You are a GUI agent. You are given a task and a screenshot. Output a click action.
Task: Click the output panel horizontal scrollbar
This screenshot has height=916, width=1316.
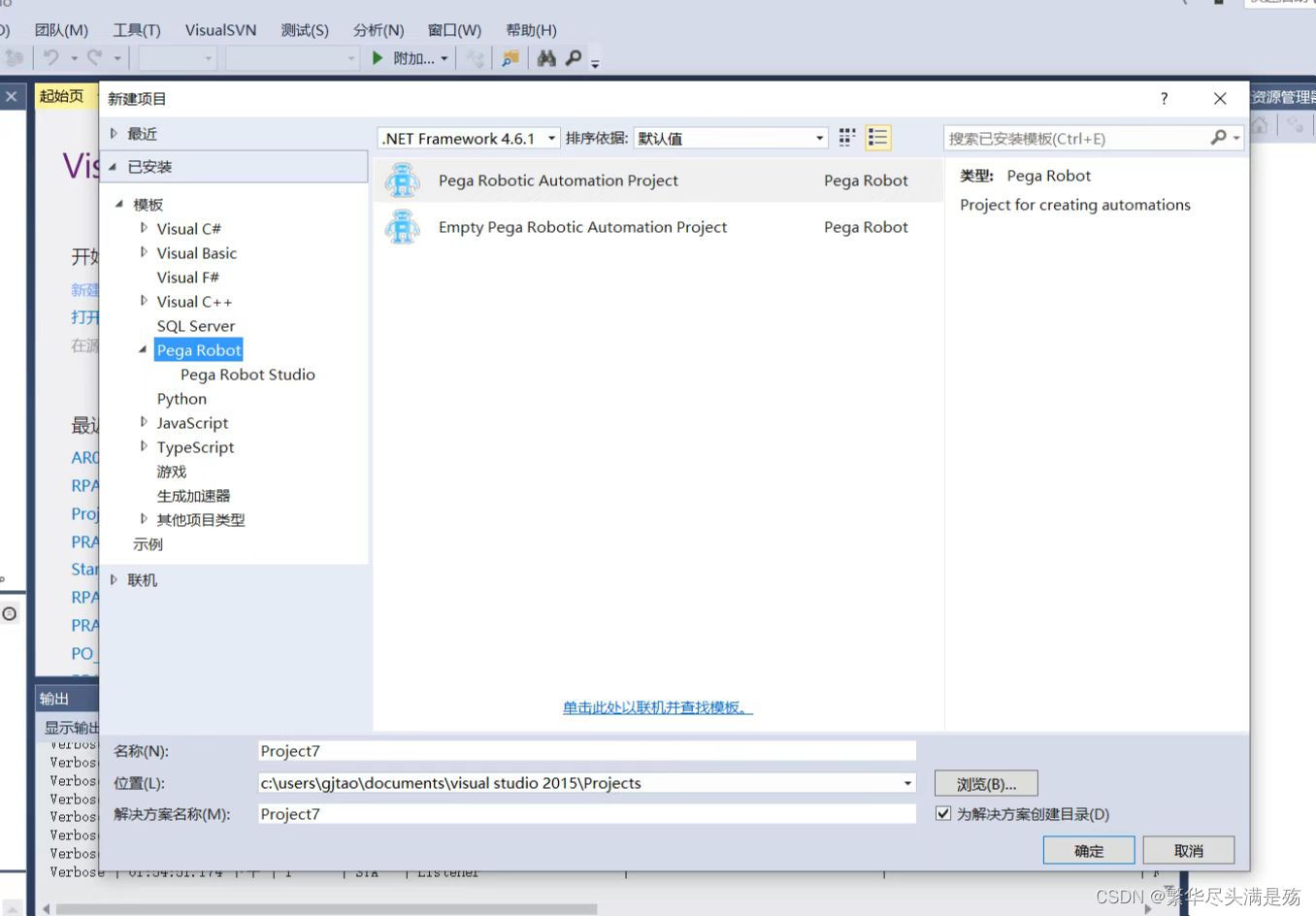[326, 909]
